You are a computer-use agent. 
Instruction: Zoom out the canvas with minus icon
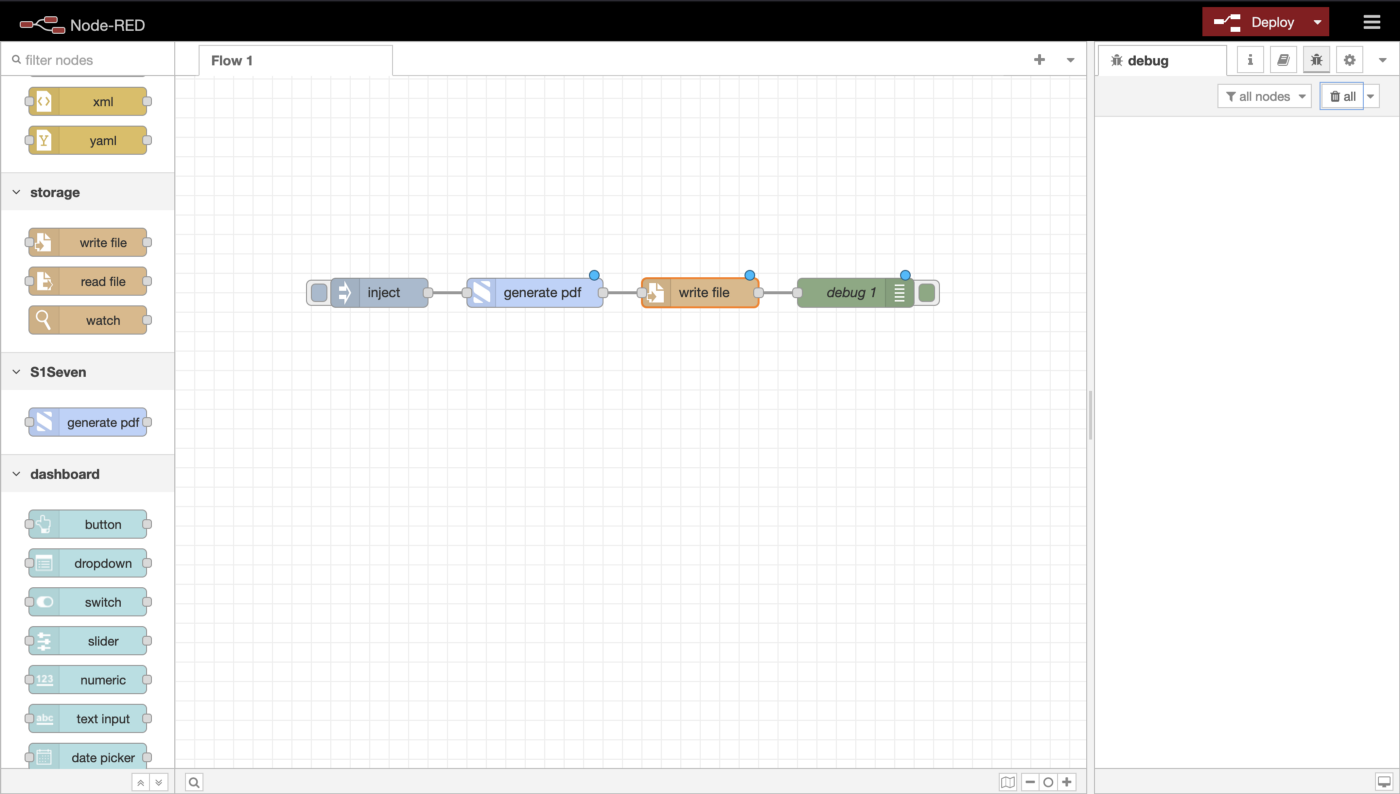click(1030, 782)
